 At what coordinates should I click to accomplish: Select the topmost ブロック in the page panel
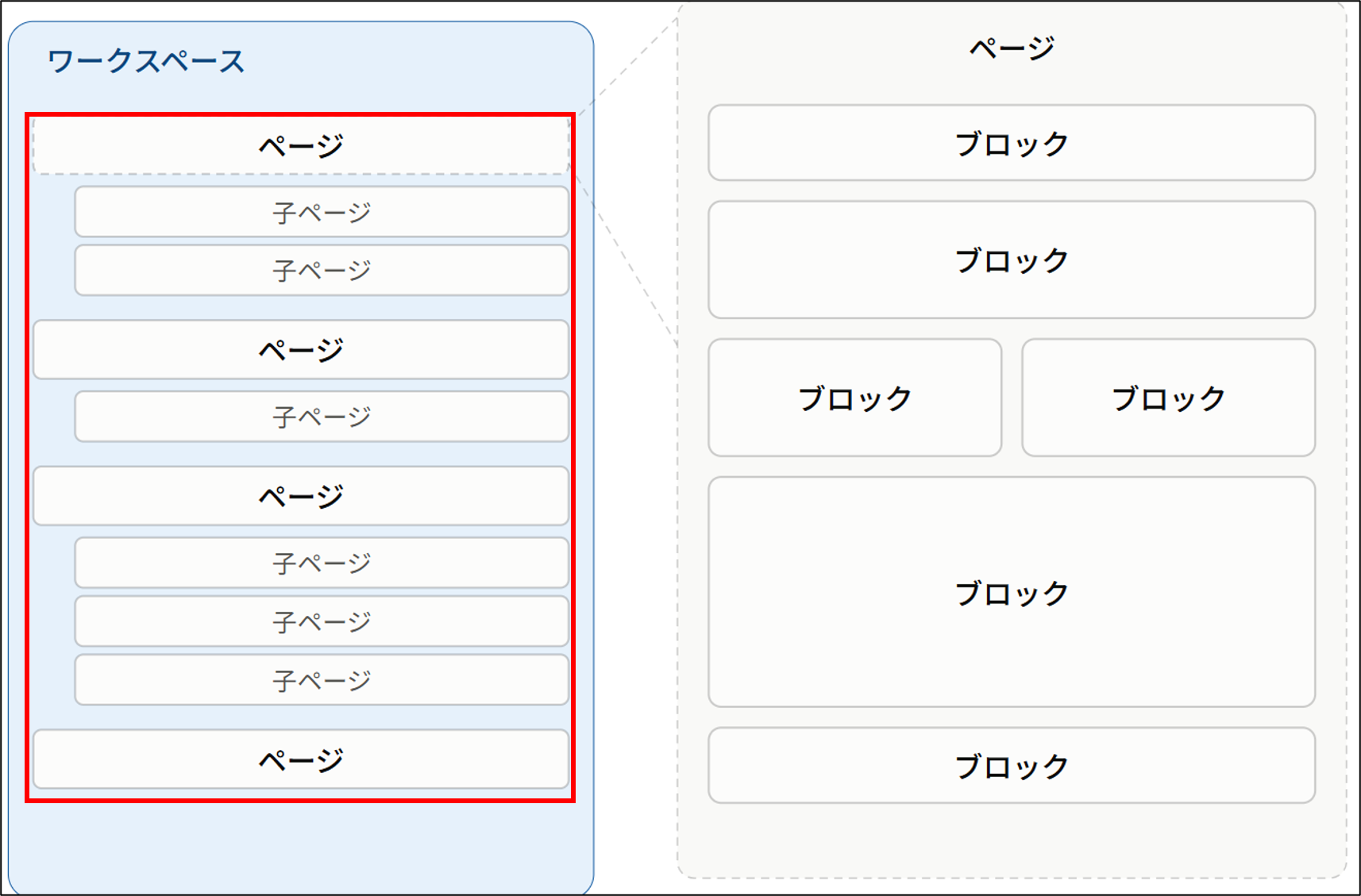click(x=1012, y=143)
